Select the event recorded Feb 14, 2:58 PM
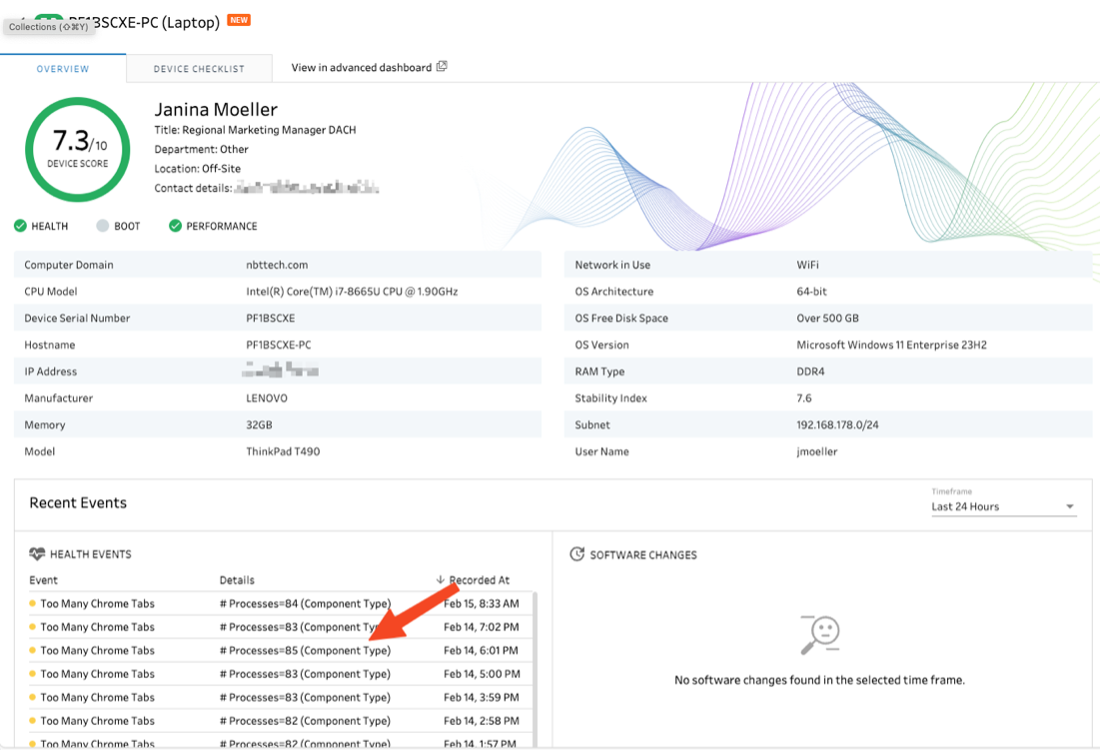Image resolution: width=1100 pixels, height=754 pixels. pos(281,720)
